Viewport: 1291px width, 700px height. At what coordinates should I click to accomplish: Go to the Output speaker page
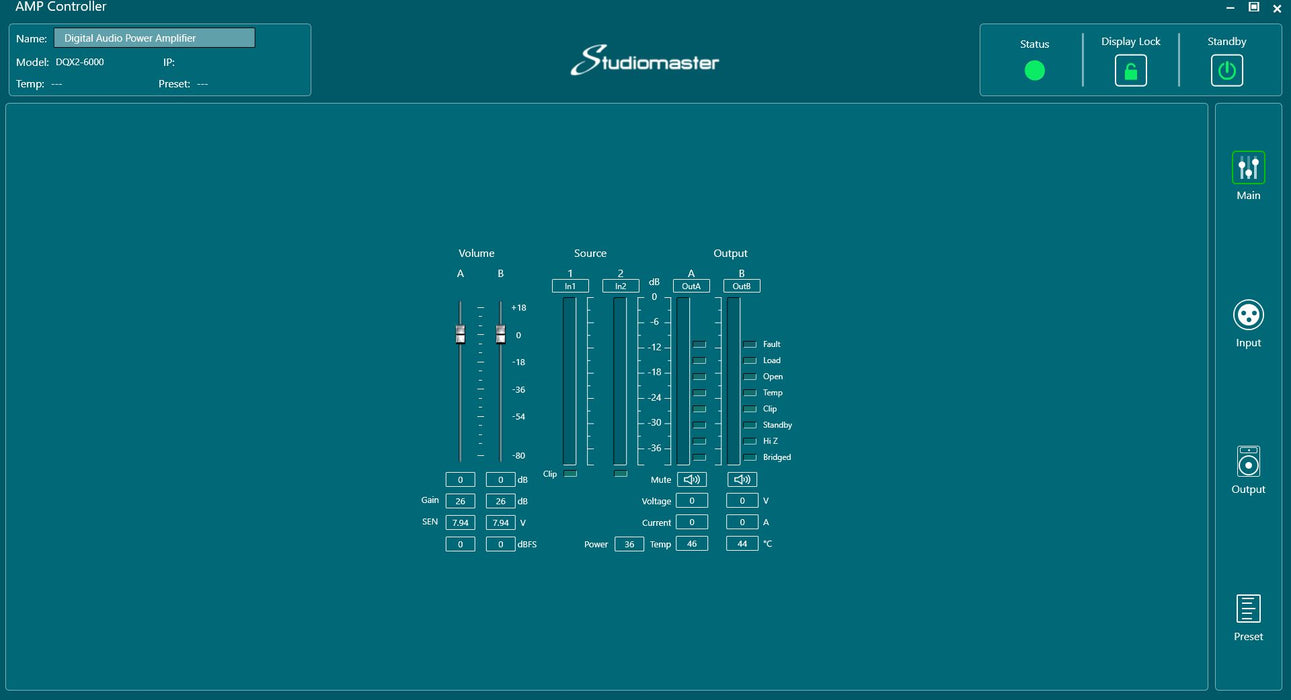coord(1248,463)
